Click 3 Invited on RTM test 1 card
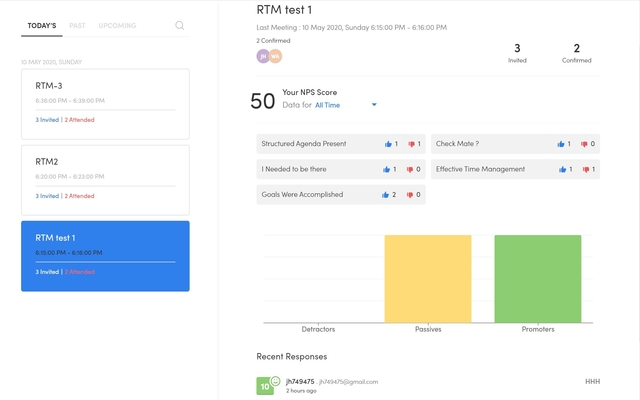This screenshot has height=400, width=640. tap(47, 272)
